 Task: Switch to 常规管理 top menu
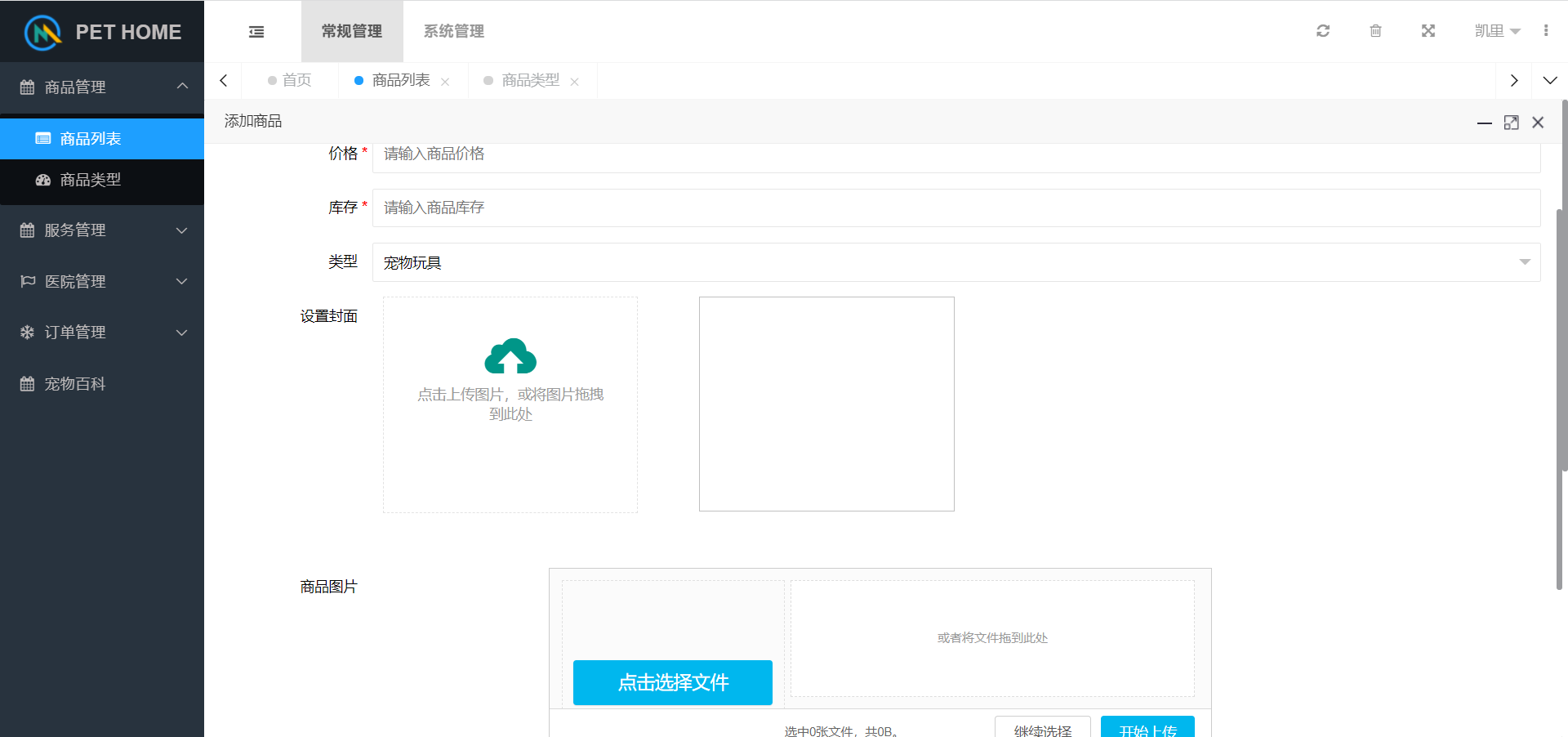point(352,31)
